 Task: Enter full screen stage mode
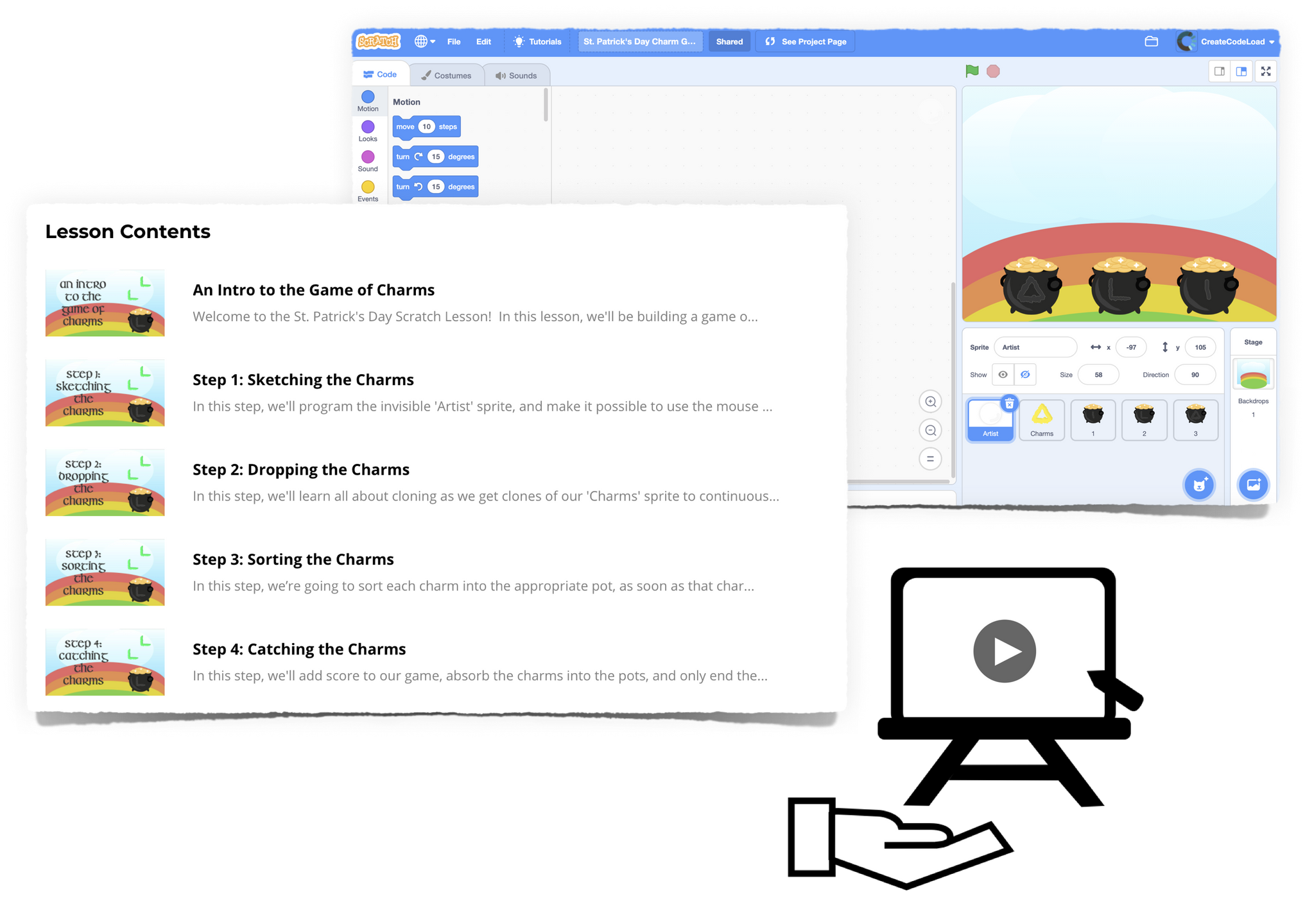coord(1265,71)
